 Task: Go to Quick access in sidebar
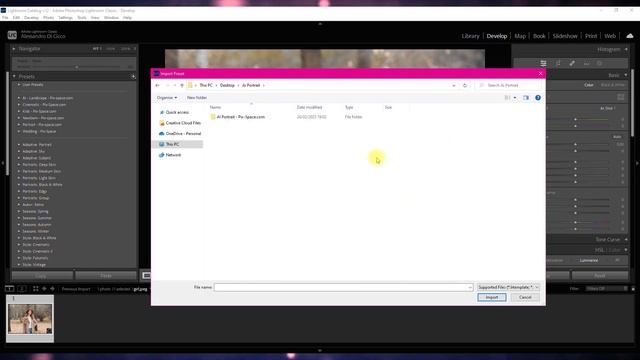coord(177,112)
